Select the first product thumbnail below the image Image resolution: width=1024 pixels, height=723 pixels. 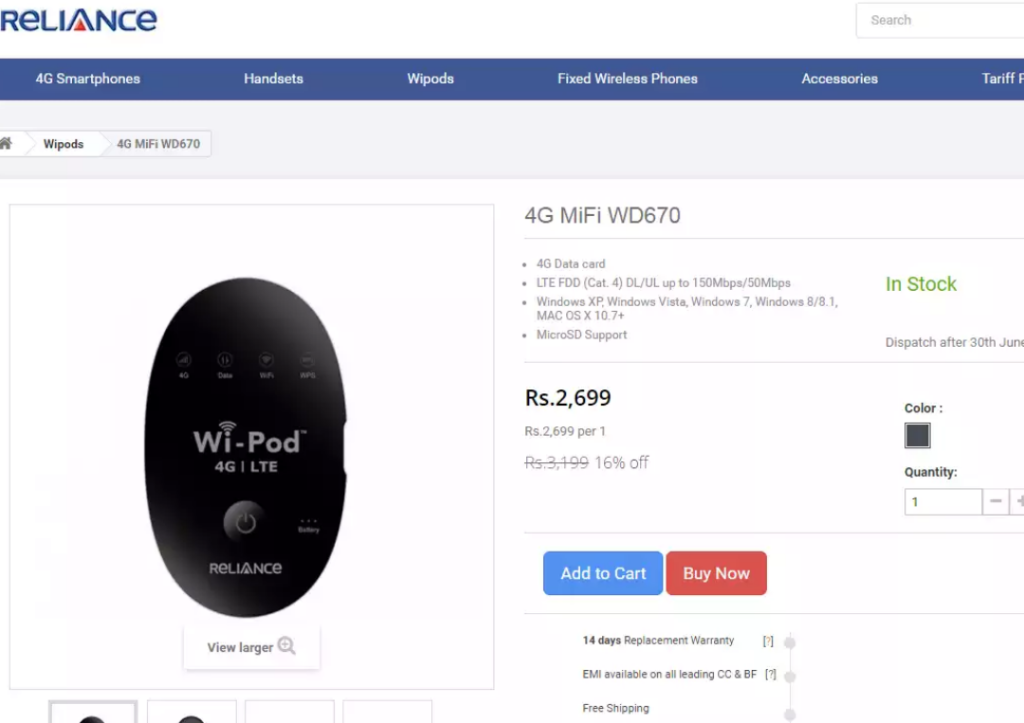pyautogui.click(x=93, y=715)
